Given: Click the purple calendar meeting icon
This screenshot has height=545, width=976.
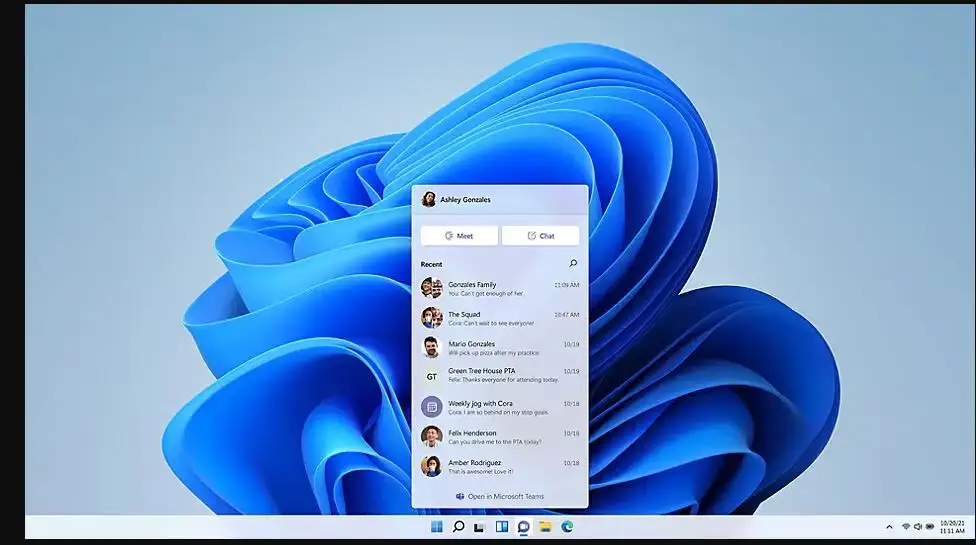Looking at the screenshot, I should [x=431, y=407].
